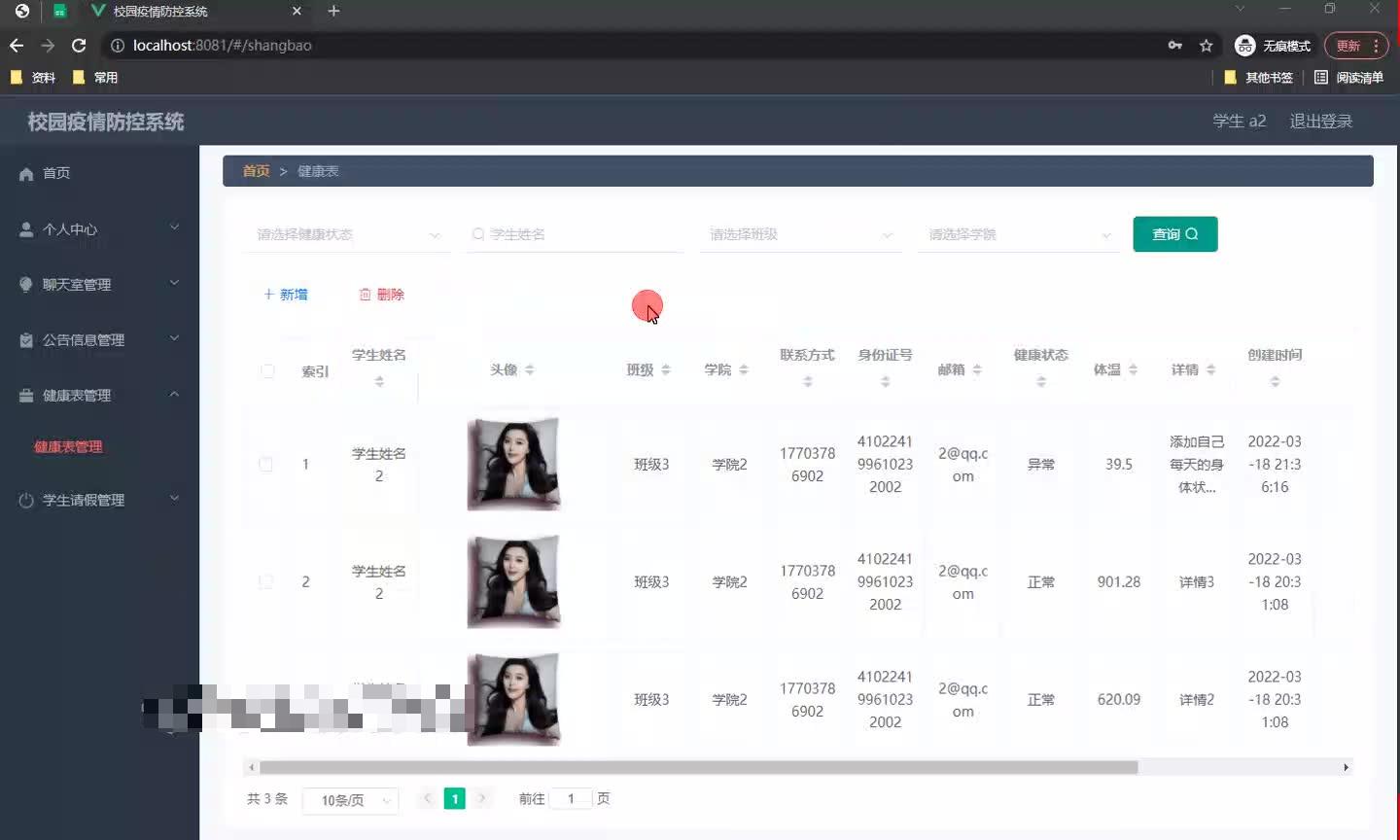Bookmark this page with the star icon
1400x840 pixels.
pyautogui.click(x=1207, y=46)
